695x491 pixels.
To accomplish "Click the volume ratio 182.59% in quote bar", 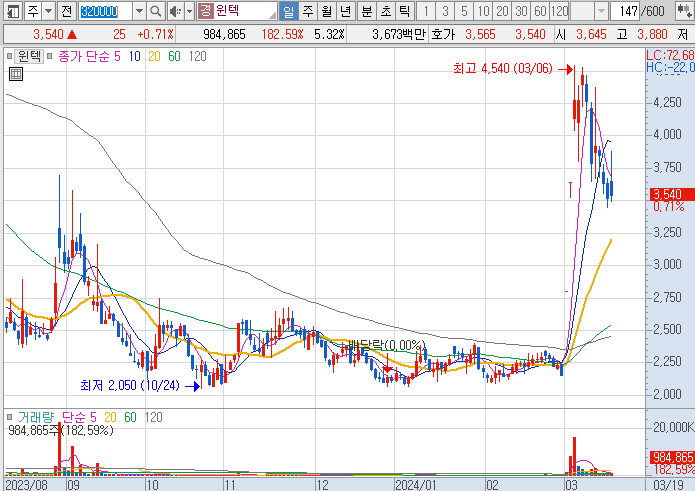I will coord(282,35).
